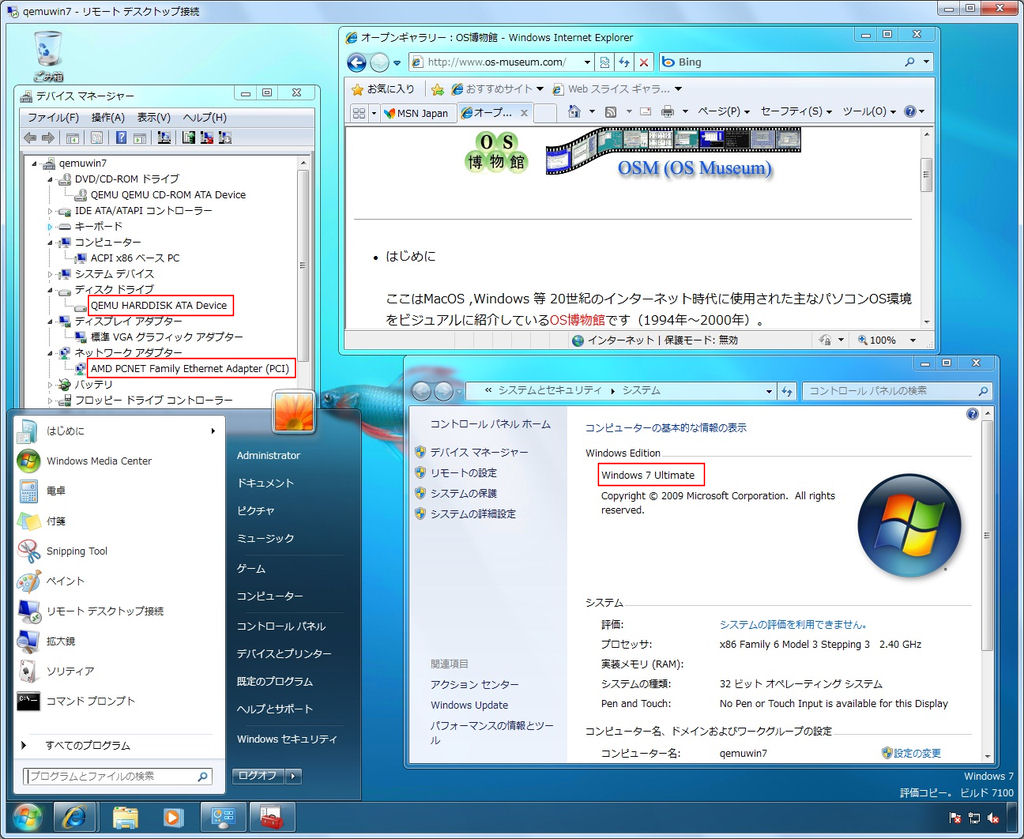This screenshot has width=1024, height=839.
Task: Launch Windows Media Player from taskbar
Action: pos(172,817)
